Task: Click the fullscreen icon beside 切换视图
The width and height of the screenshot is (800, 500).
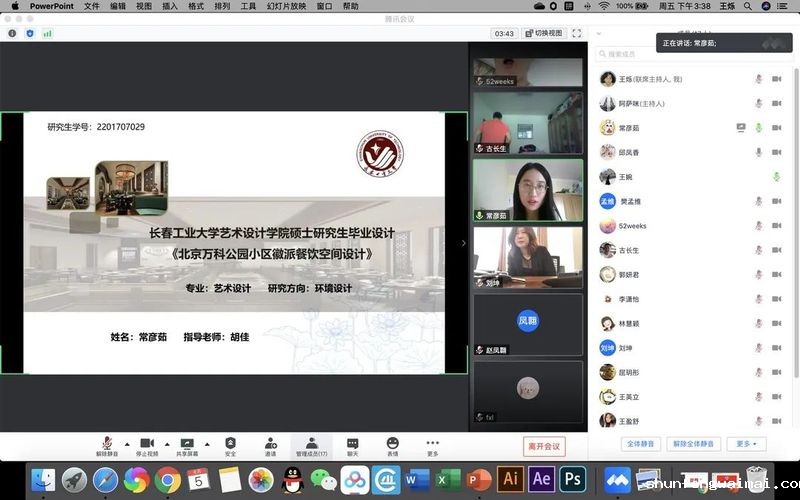Action: click(x=576, y=33)
